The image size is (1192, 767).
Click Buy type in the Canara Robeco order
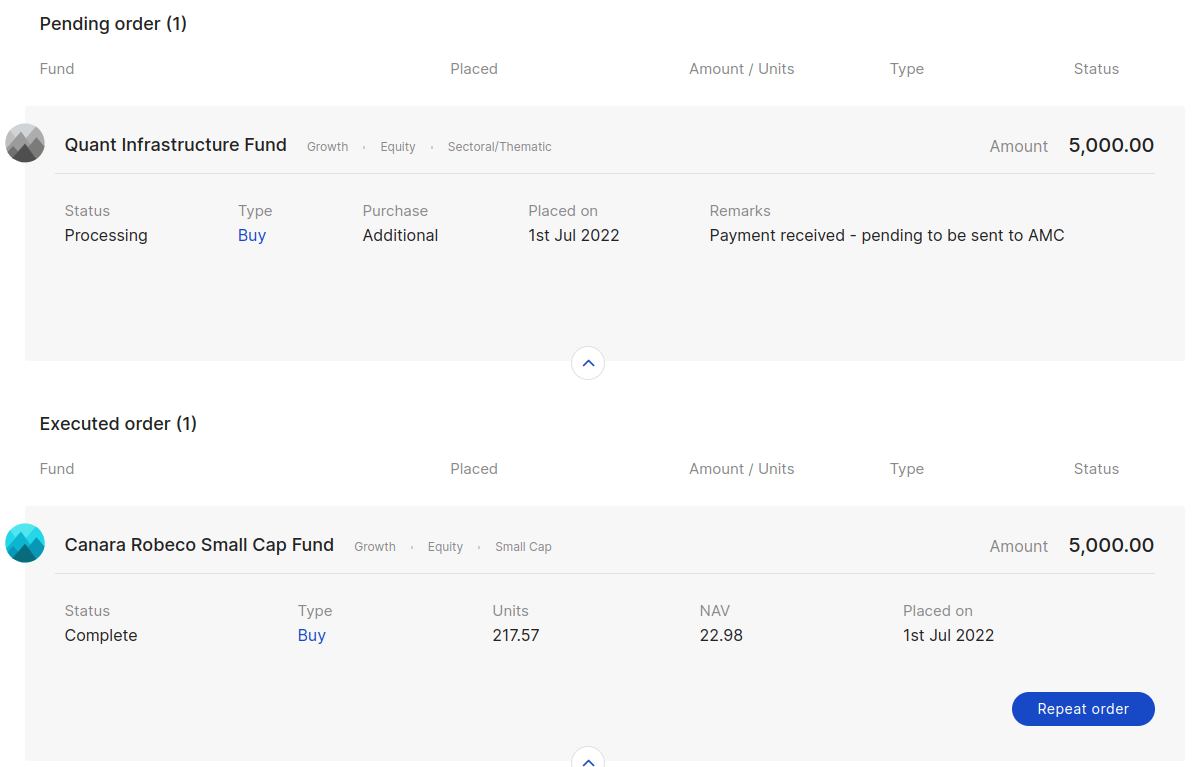312,635
